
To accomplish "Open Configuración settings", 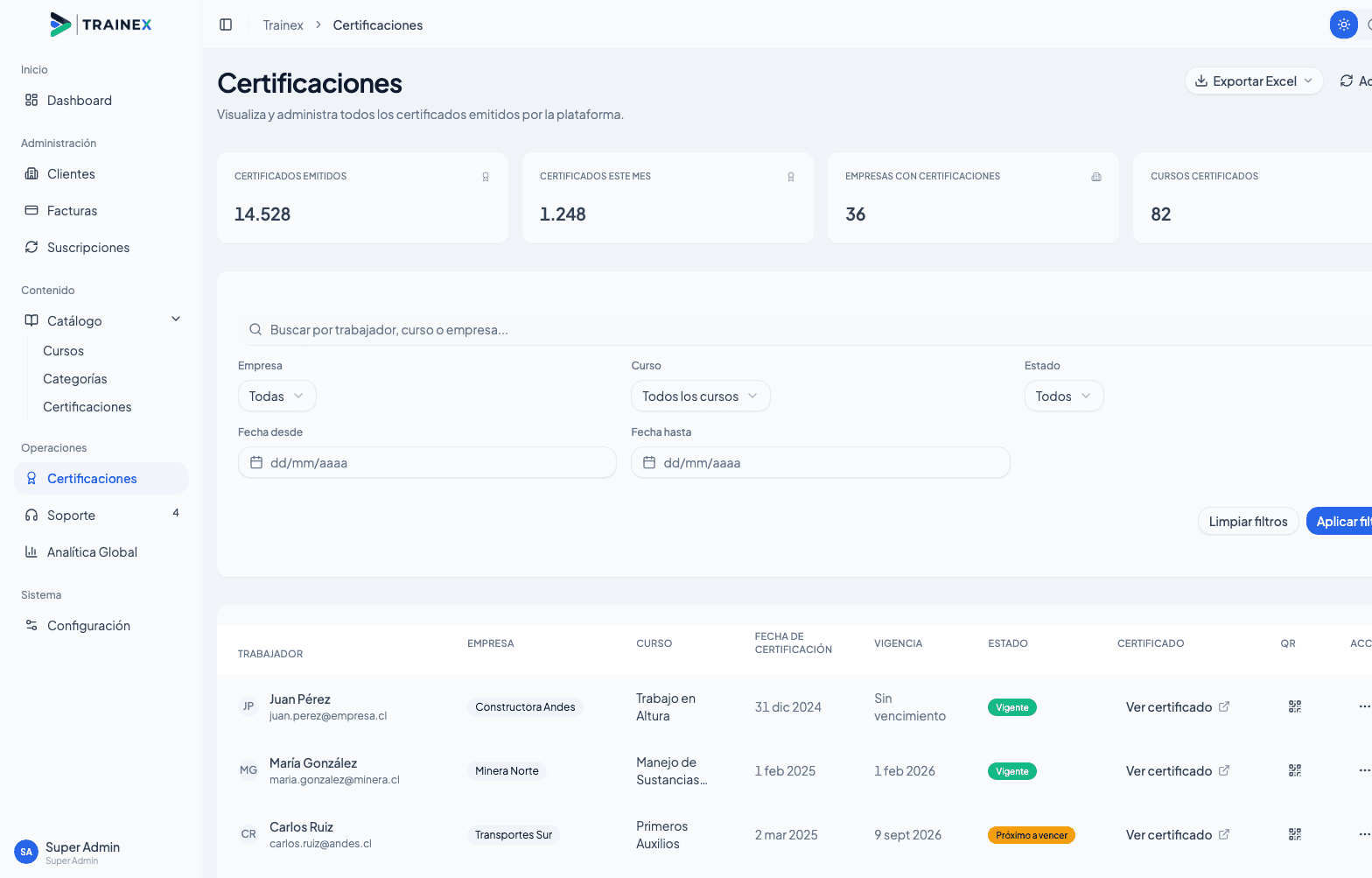I will tap(101, 626).
